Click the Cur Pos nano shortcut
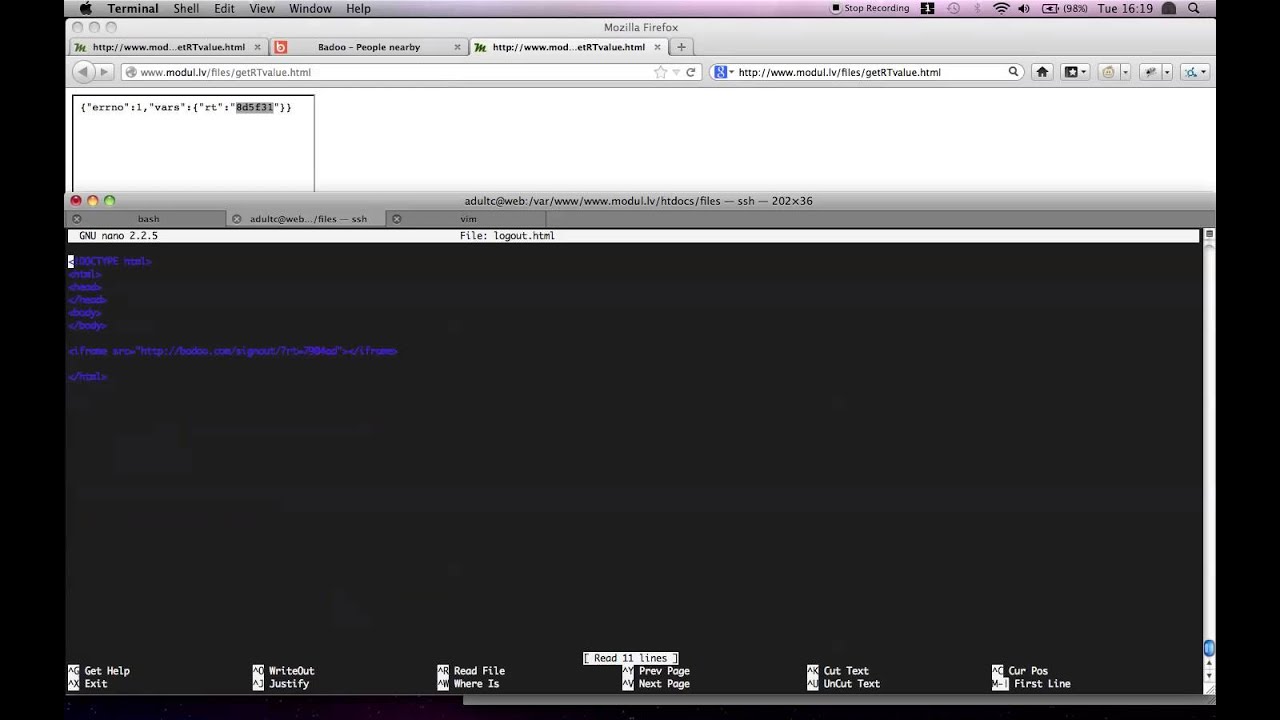Image resolution: width=1280 pixels, height=720 pixels. pos(1020,671)
